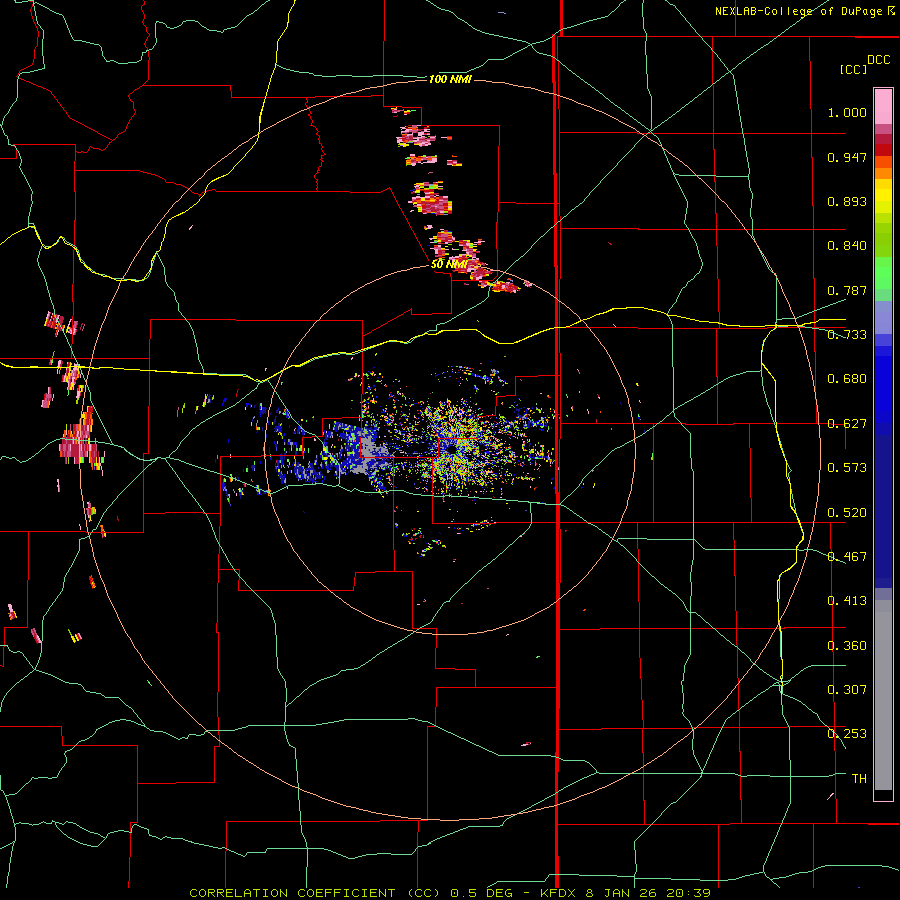Select the 1.000 scale value
Screen dimensions: 900x900
tap(847, 112)
